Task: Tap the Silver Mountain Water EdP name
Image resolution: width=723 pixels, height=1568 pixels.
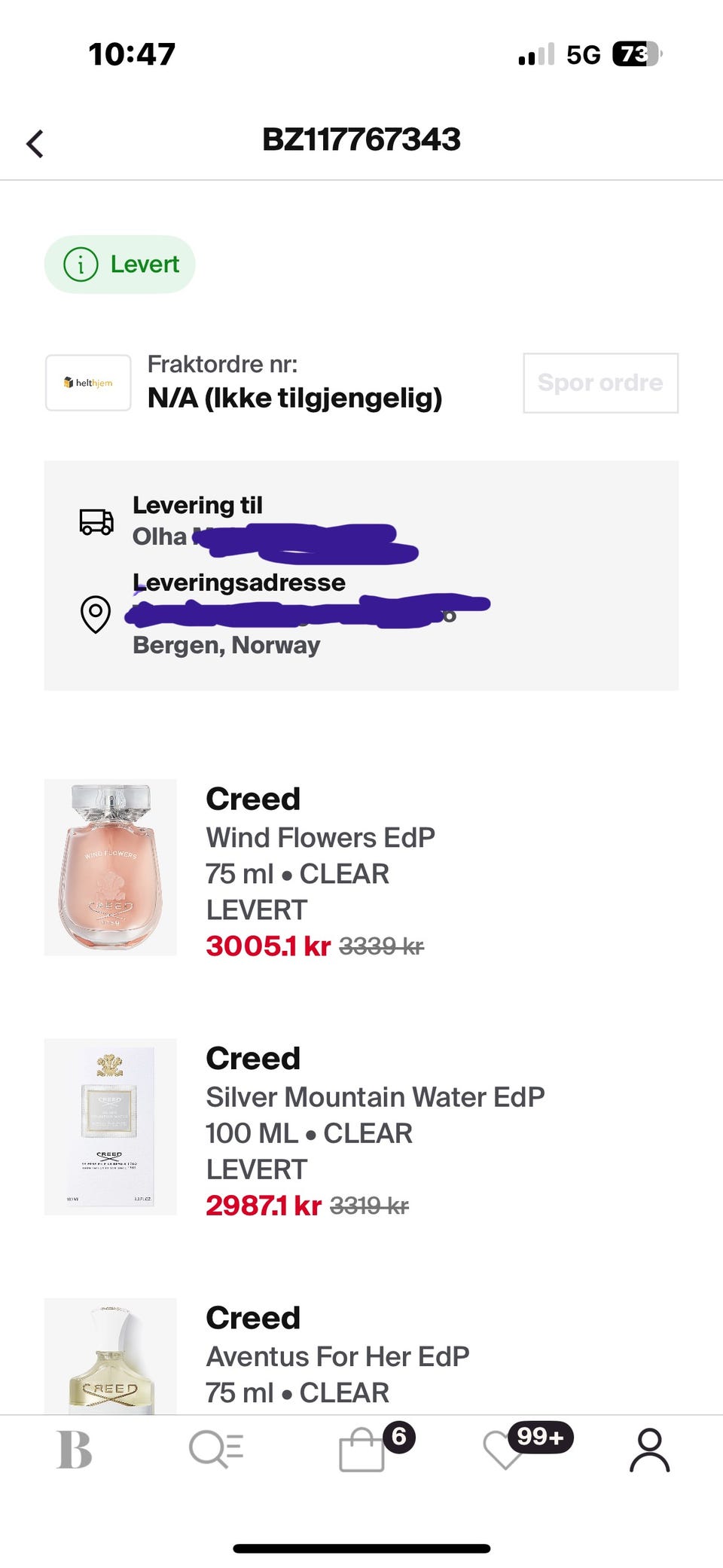Action: [x=375, y=1097]
